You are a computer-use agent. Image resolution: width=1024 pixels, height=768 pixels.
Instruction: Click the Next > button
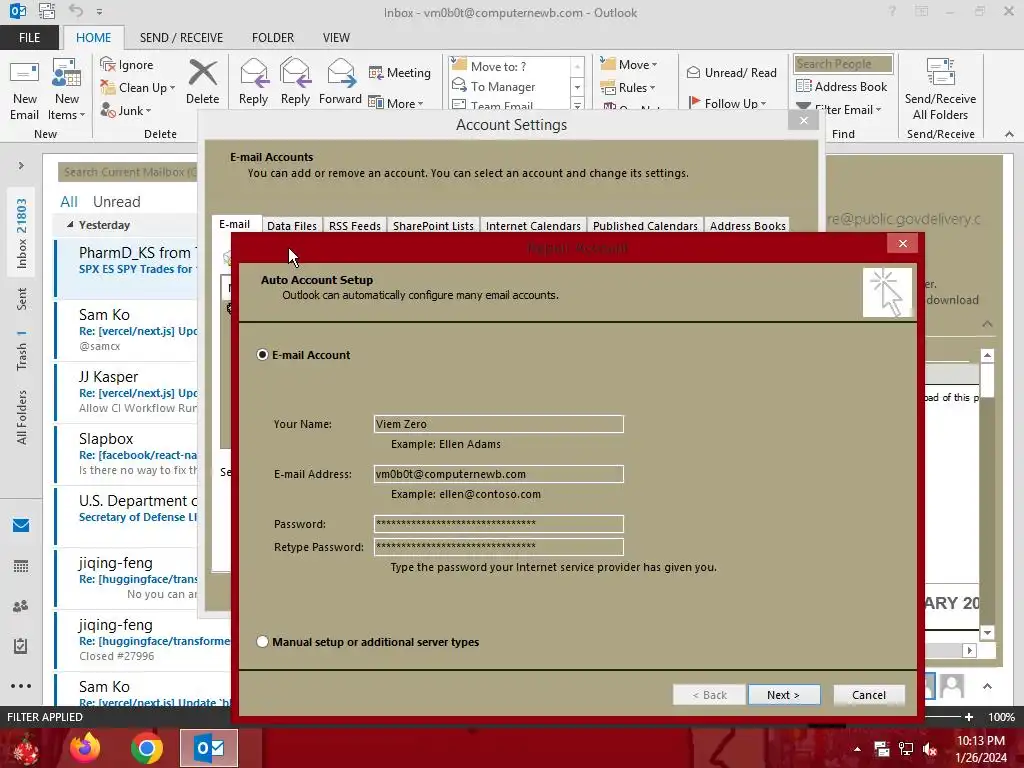tap(784, 695)
